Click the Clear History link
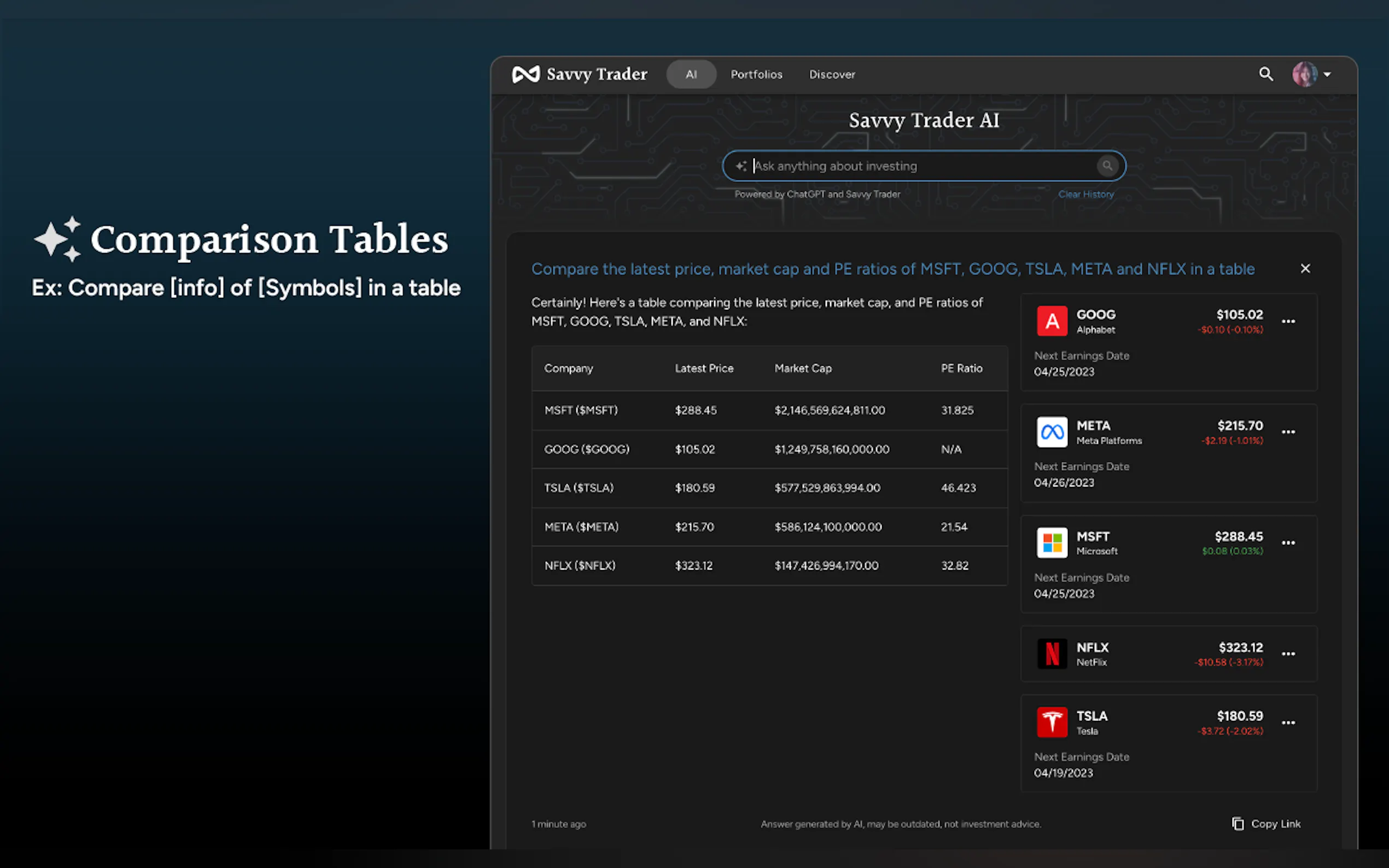The height and width of the screenshot is (868, 1389). 1085,195
